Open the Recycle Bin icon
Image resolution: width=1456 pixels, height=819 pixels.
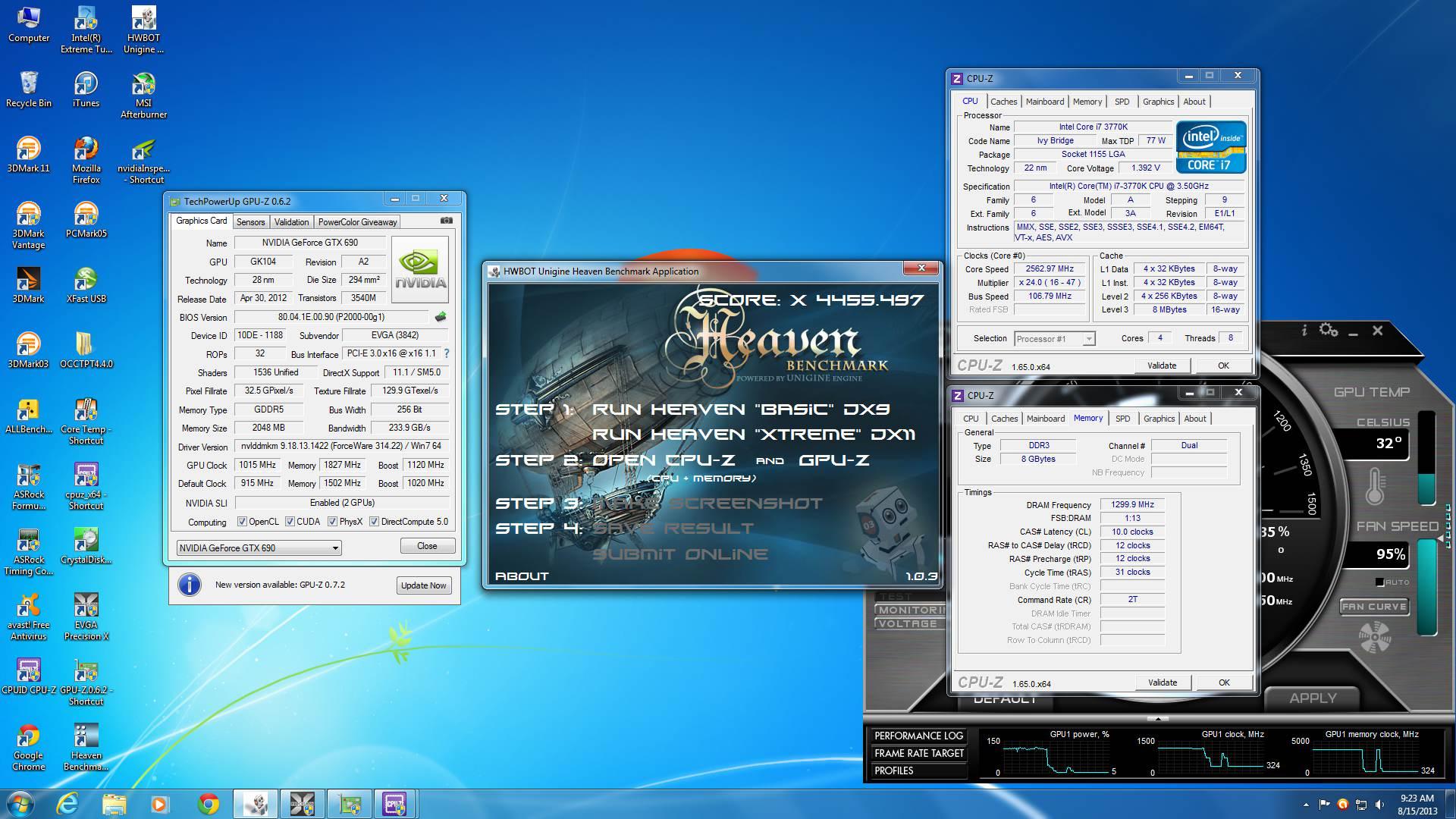28,89
